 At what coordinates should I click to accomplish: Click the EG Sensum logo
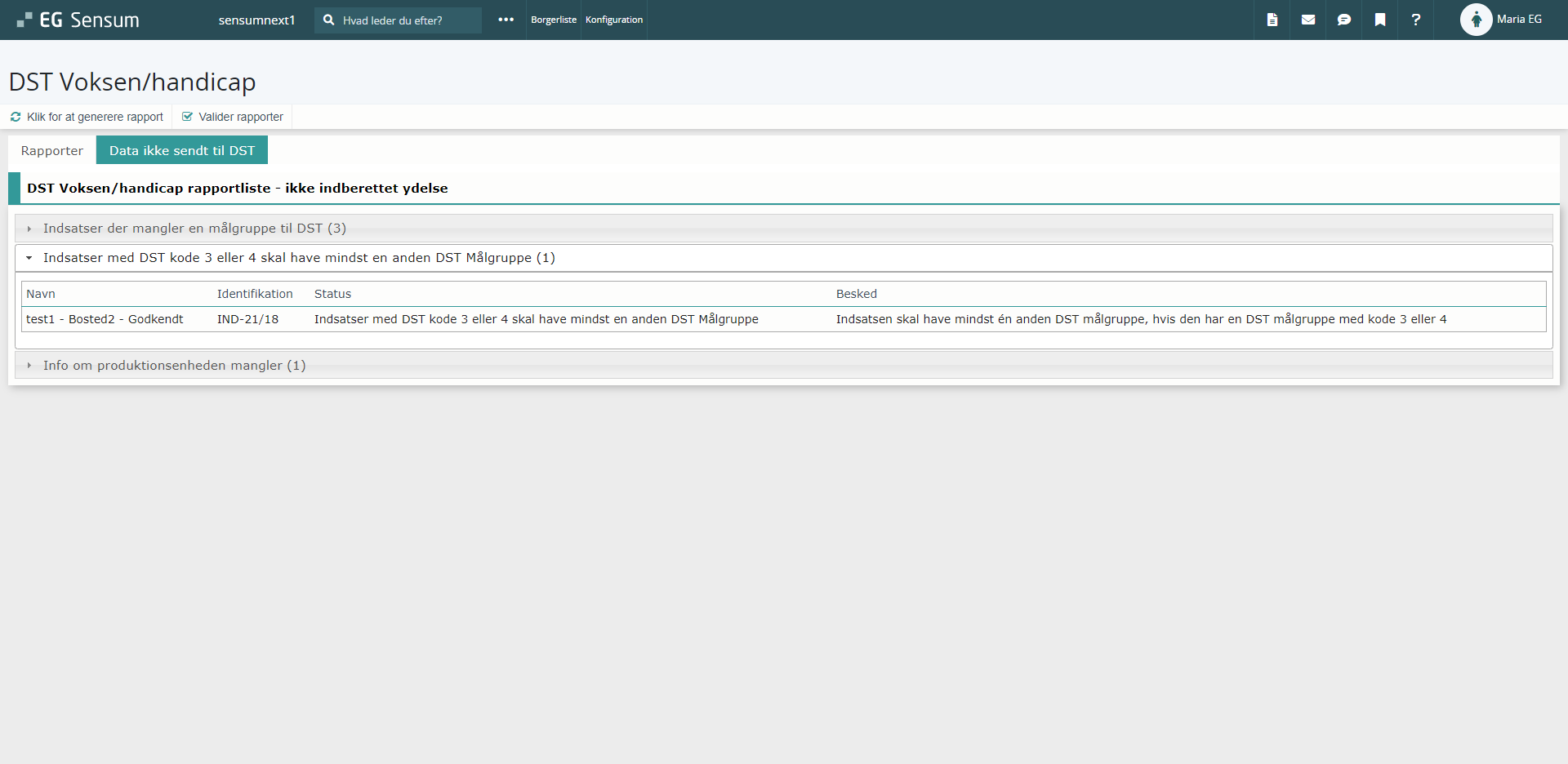click(x=78, y=20)
